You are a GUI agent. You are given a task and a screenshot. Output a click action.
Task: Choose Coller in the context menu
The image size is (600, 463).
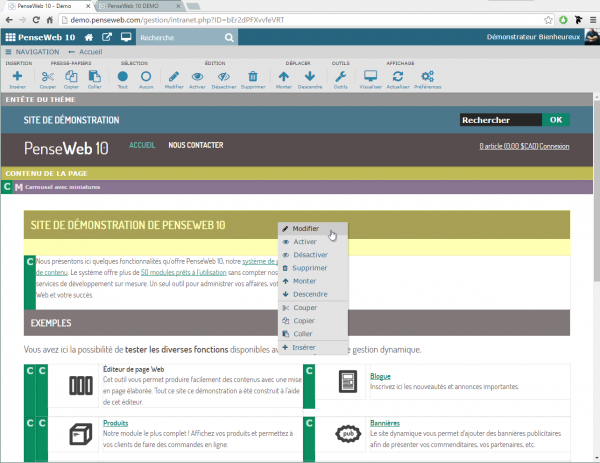point(313,334)
